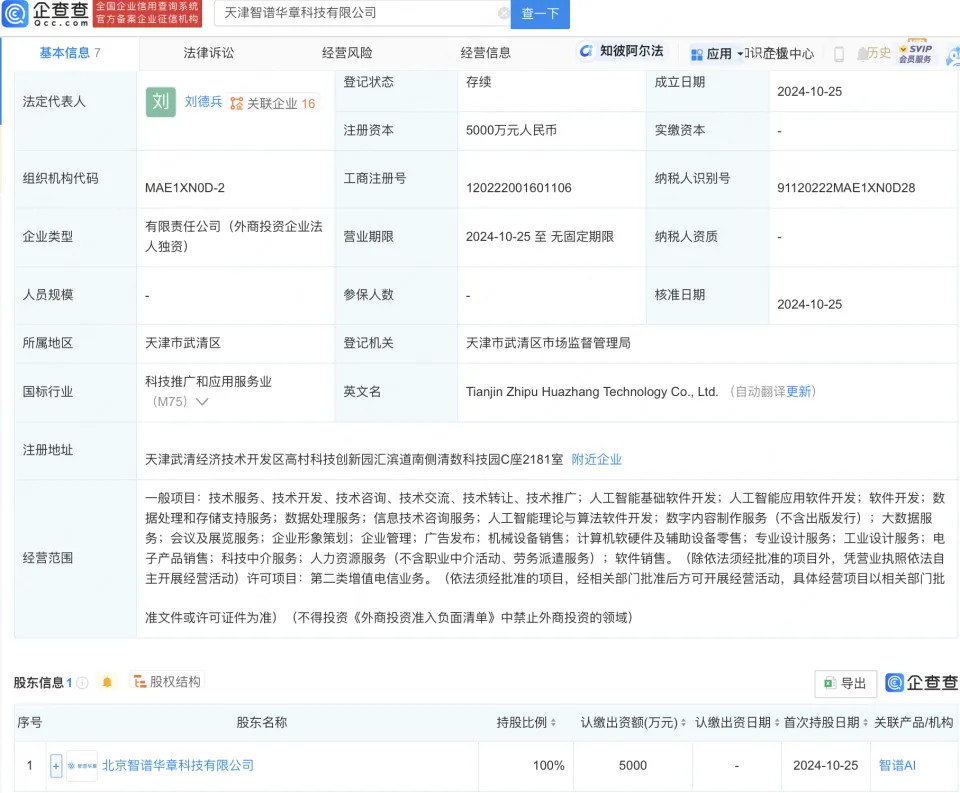Image resolution: width=960 pixels, height=793 pixels.
Task: Click the 100% shareholding value
Action: (549, 765)
